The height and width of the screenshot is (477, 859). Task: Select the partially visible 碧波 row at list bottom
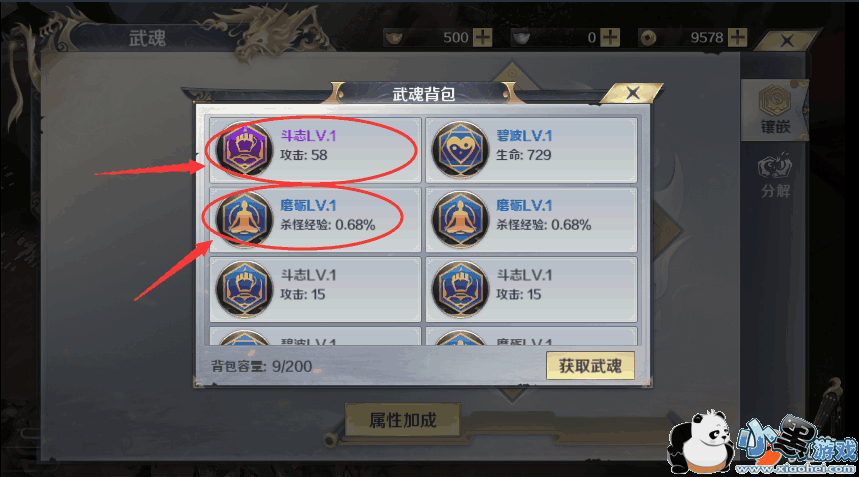(x=315, y=336)
